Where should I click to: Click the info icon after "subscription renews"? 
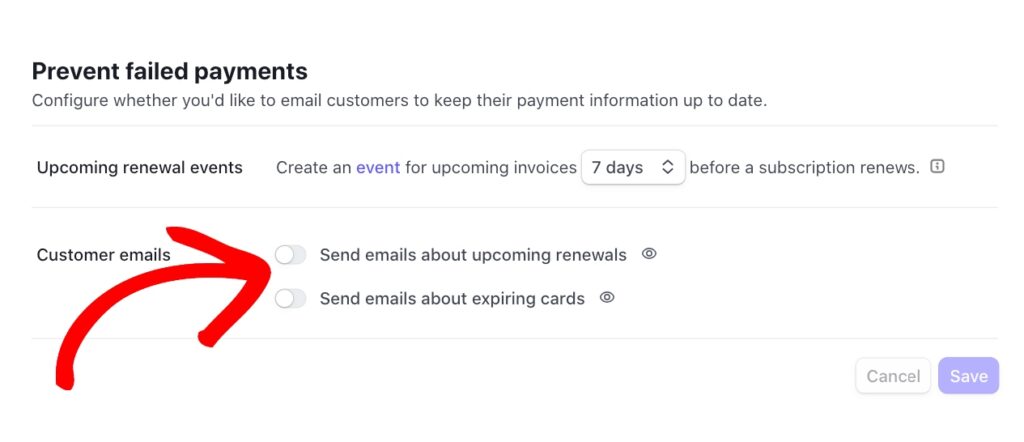(937, 167)
